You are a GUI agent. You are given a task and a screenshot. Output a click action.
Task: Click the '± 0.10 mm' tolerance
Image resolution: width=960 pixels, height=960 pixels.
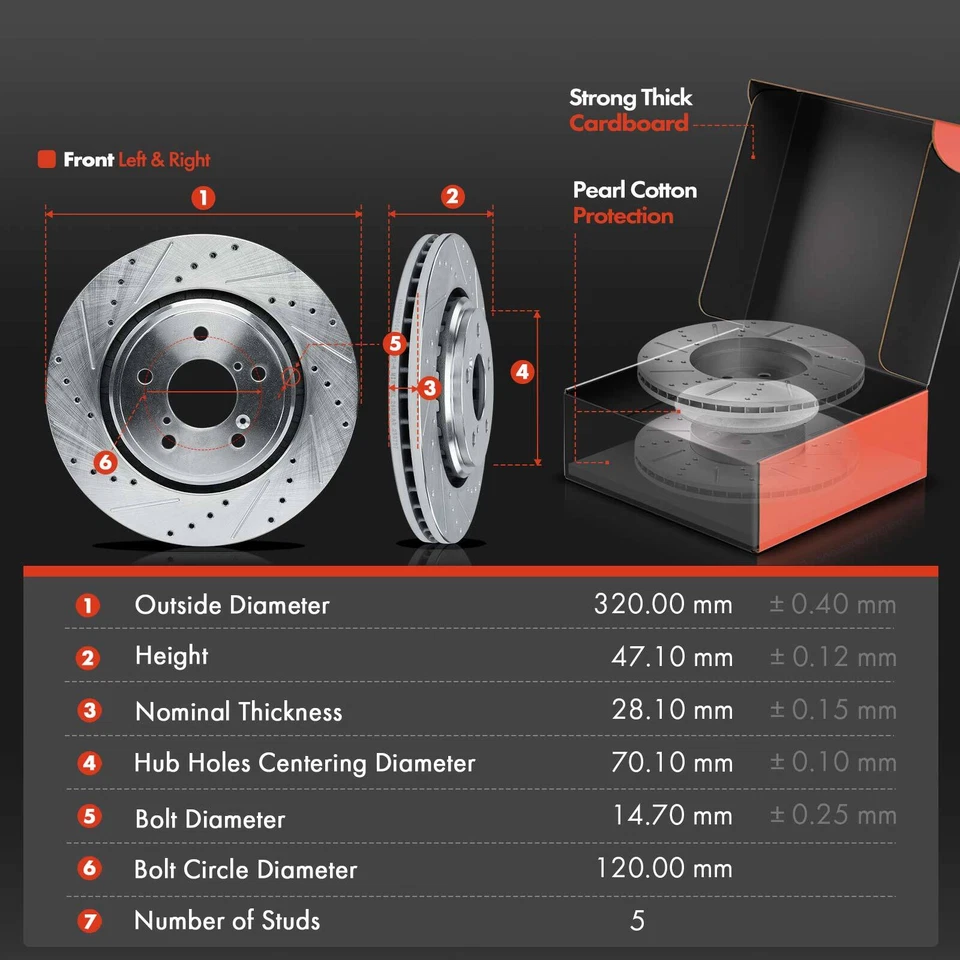point(833,762)
